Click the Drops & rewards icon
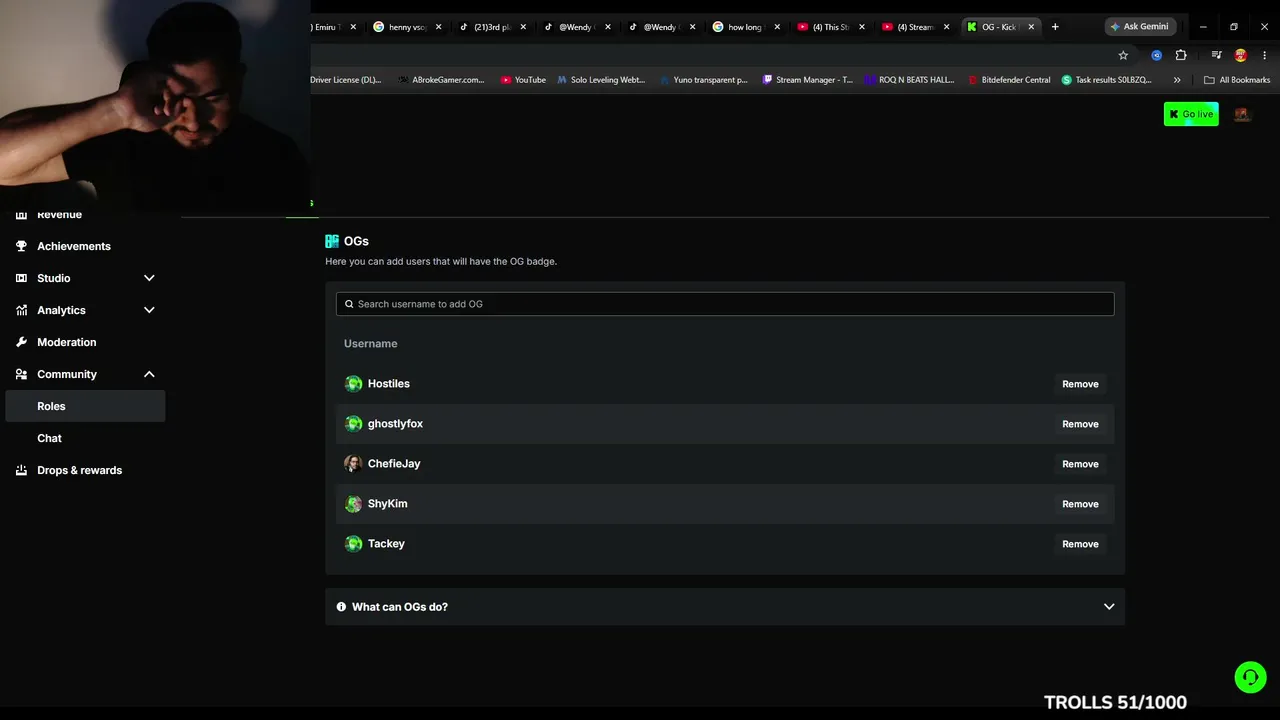1280x720 pixels. tap(22, 470)
